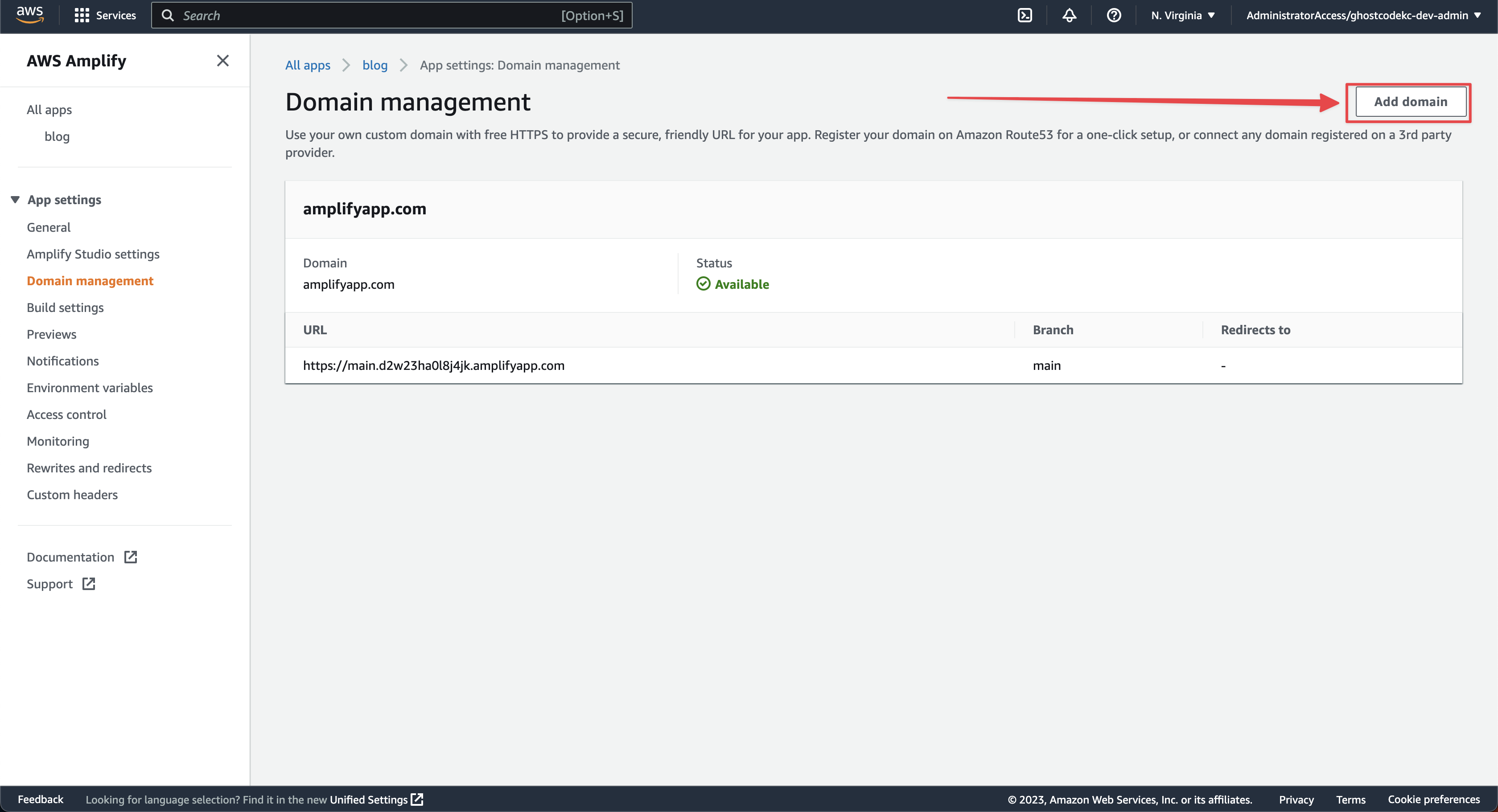Click the main.d2w23ha0l8j4jk.amplifyapp.com URL
The height and width of the screenshot is (812, 1498).
click(x=434, y=365)
